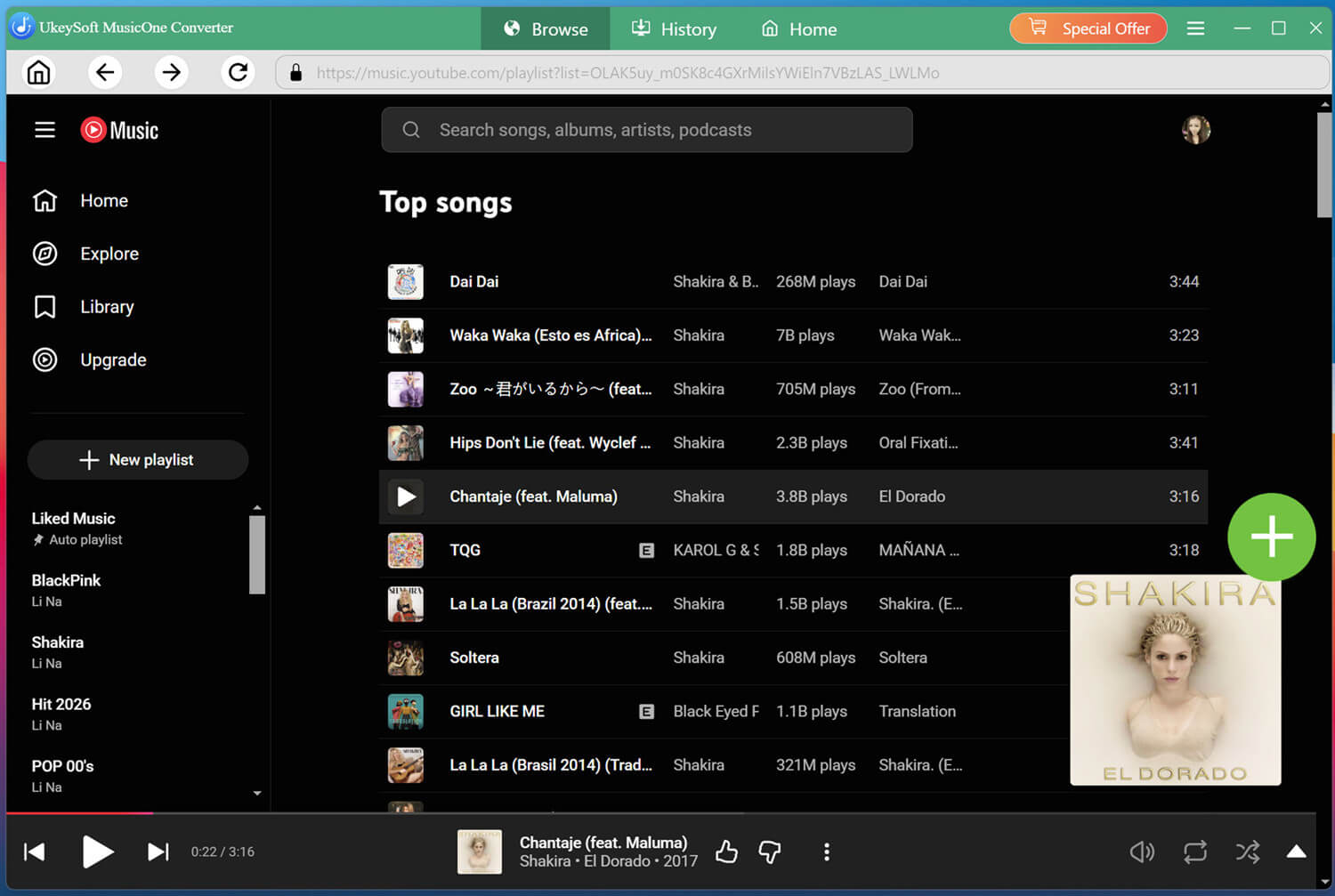Open the YouTube Music hamburger menu

(44, 130)
